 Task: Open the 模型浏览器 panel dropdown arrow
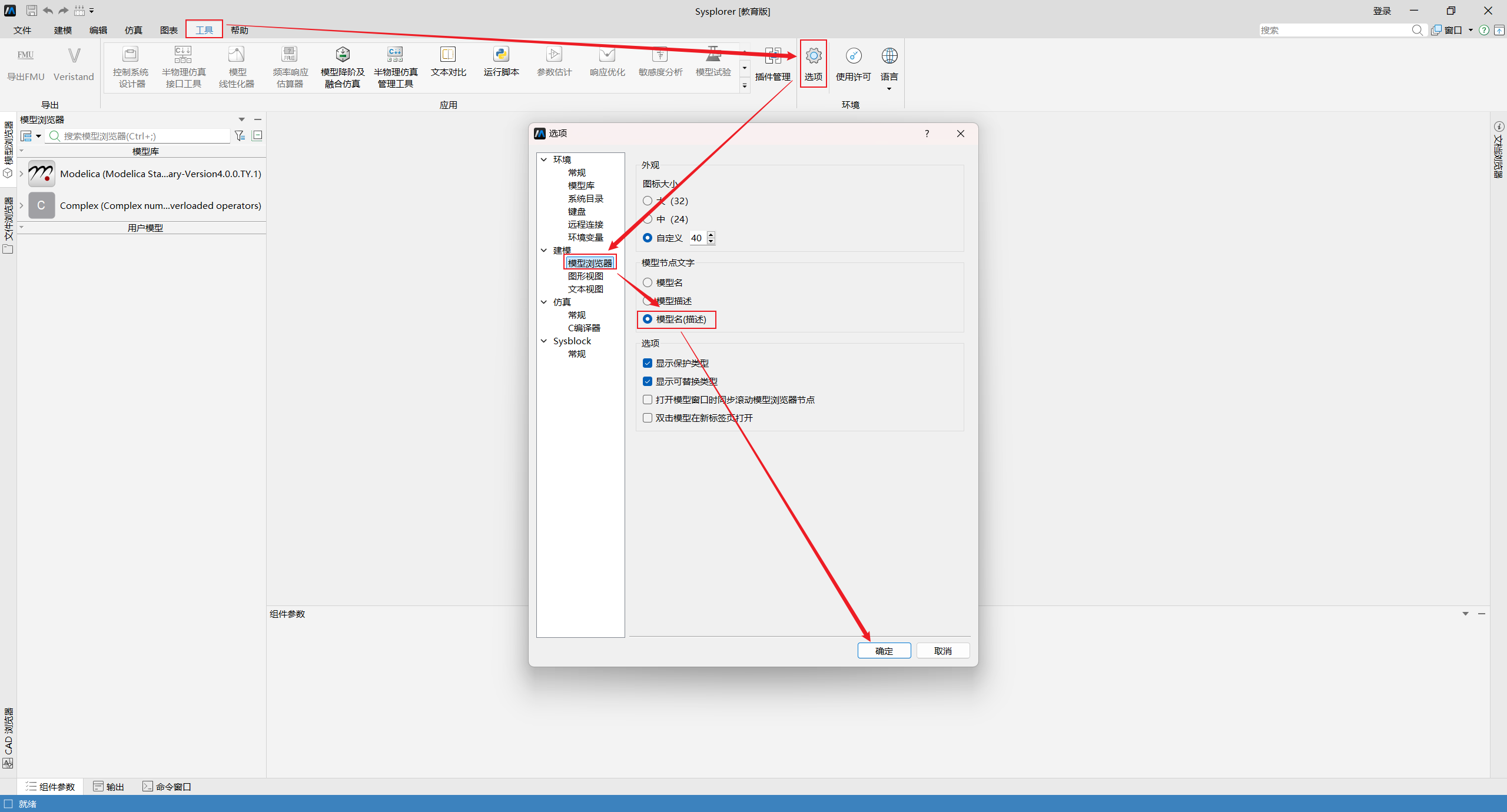241,119
